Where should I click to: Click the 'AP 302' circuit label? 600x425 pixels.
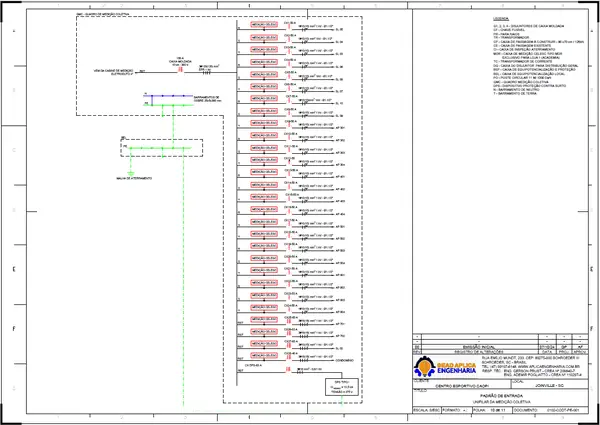click(340, 140)
